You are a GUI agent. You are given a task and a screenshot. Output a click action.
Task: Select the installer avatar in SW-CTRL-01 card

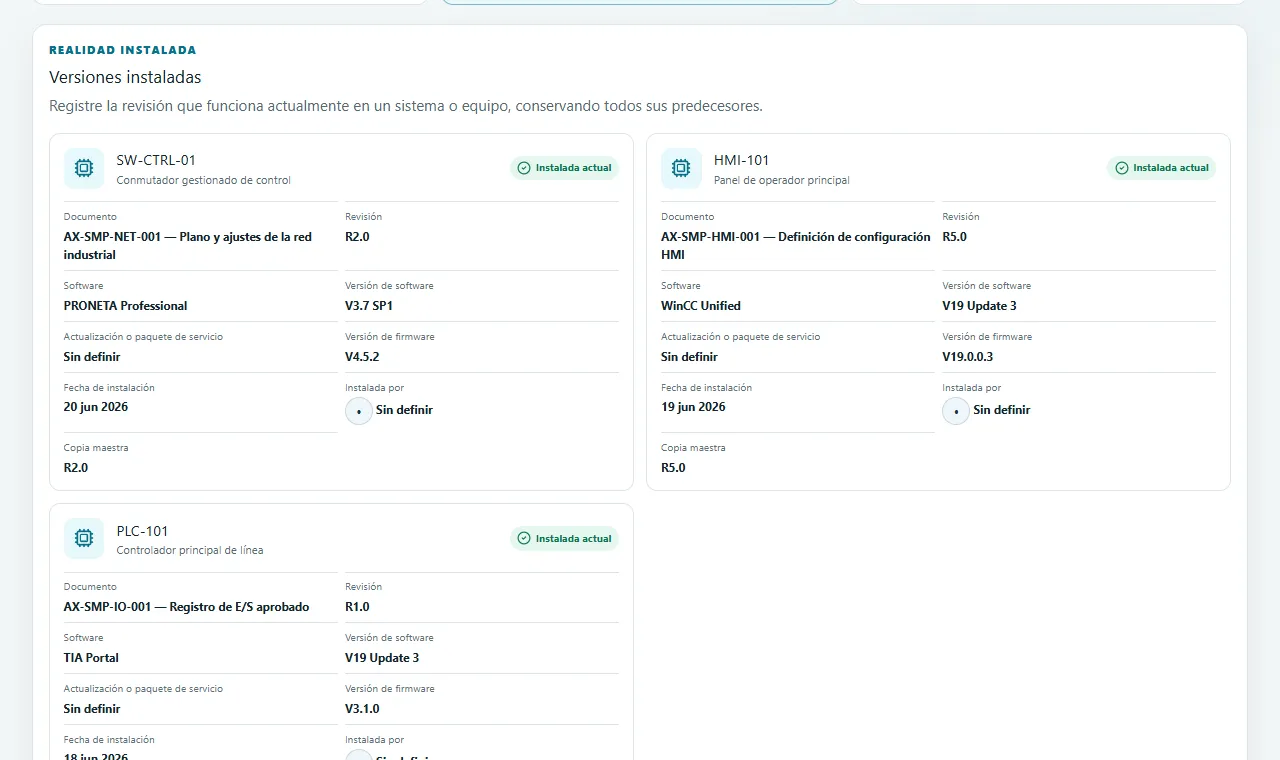coord(359,410)
